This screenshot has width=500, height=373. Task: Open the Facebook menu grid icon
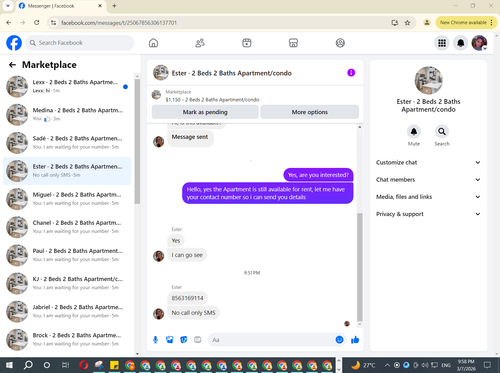[x=442, y=43]
